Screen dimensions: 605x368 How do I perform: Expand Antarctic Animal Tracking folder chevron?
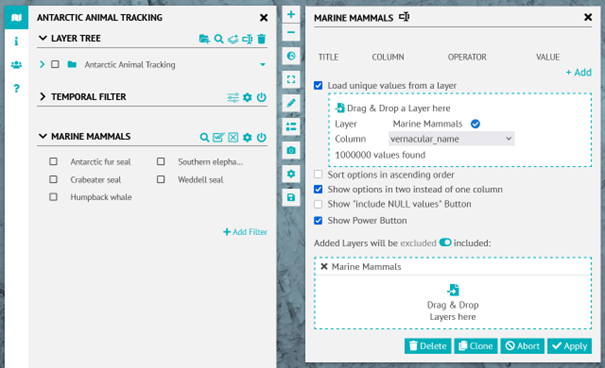(42, 64)
